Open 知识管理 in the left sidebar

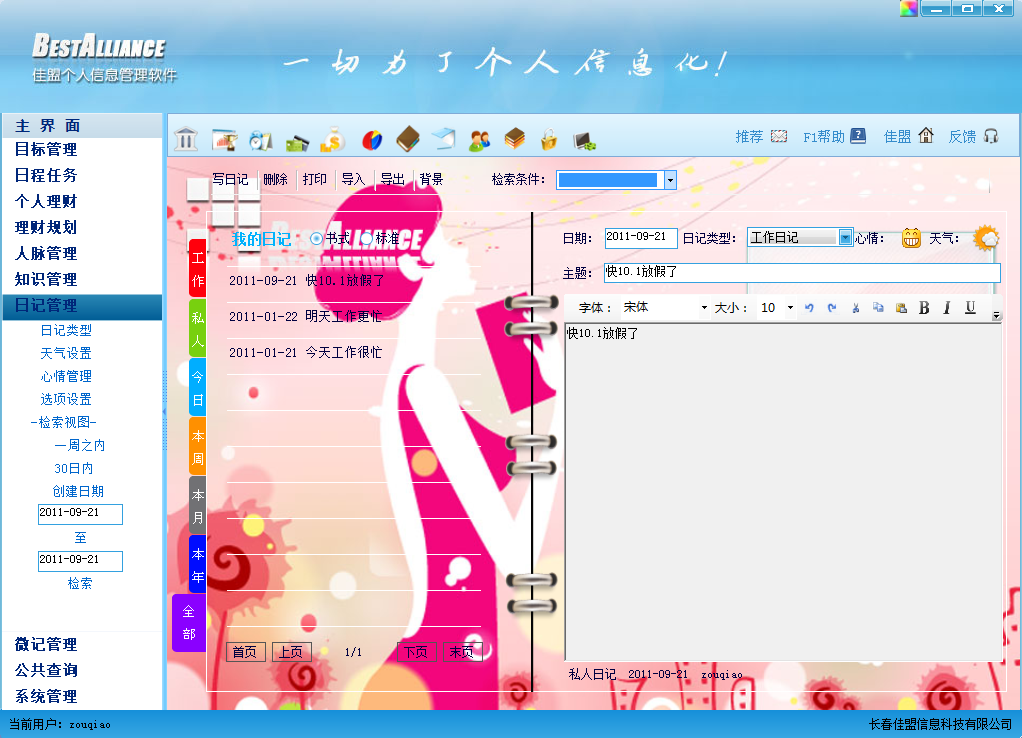46,280
